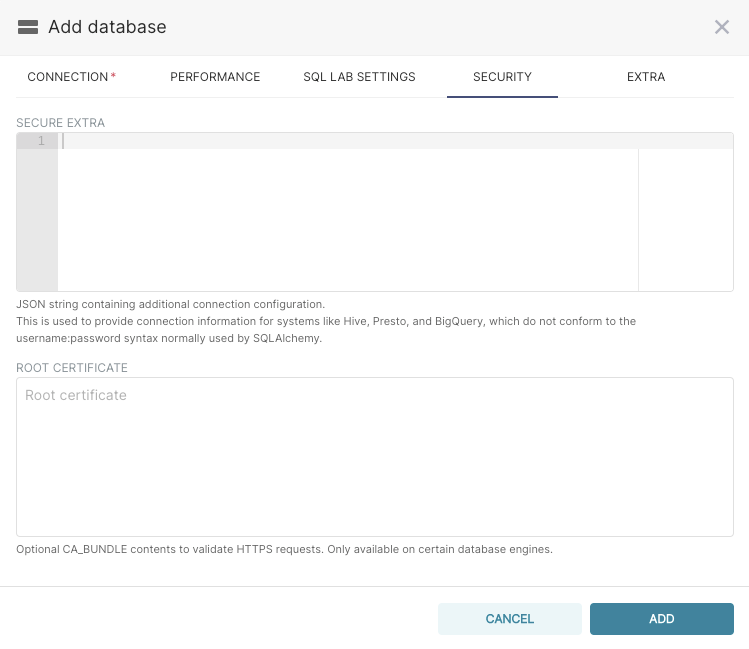Image resolution: width=749 pixels, height=649 pixels.
Task: Click the Add button
Action: (x=662, y=619)
